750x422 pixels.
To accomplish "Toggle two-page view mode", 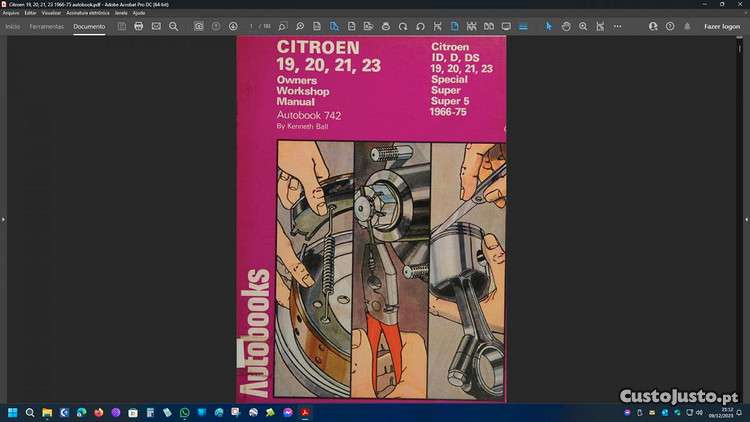I will tap(488, 26).
